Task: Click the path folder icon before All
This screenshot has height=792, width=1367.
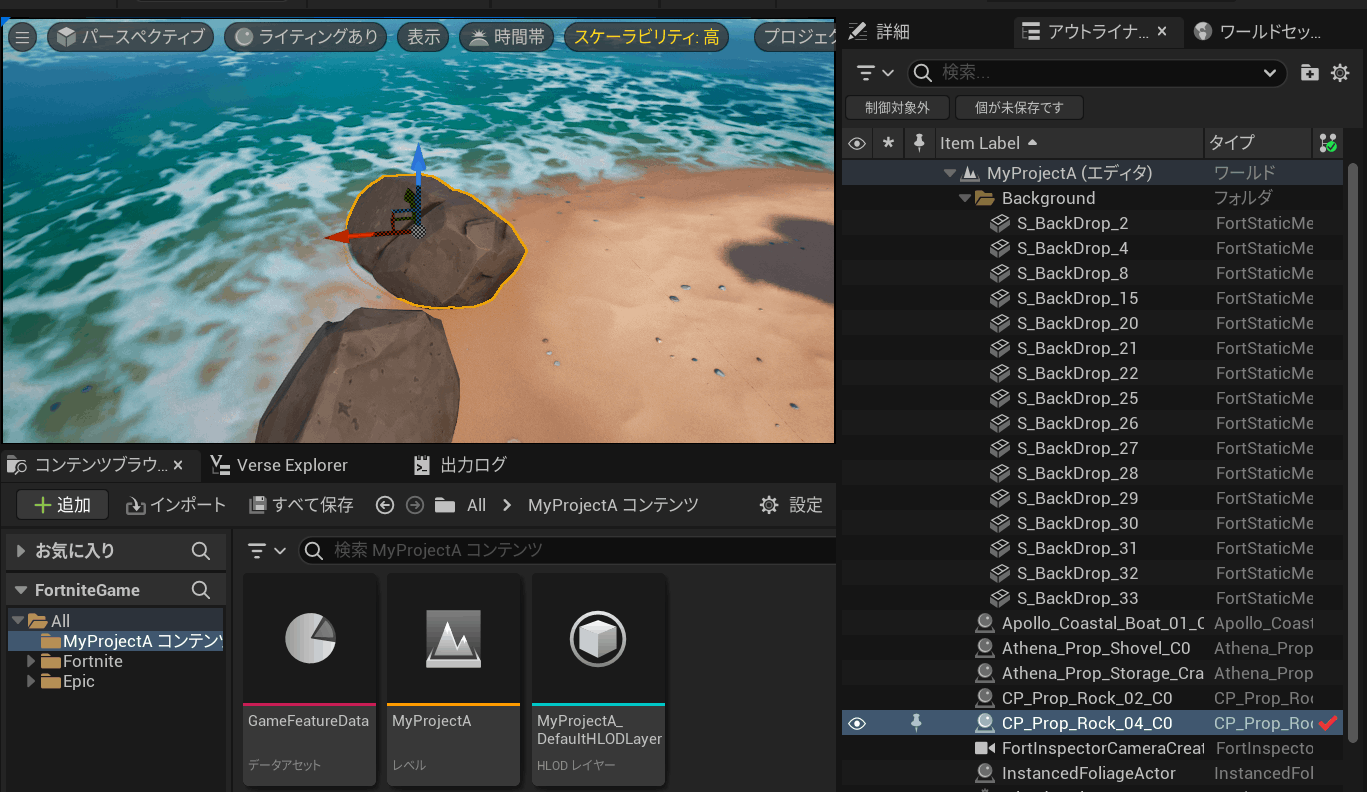Action: [445, 505]
